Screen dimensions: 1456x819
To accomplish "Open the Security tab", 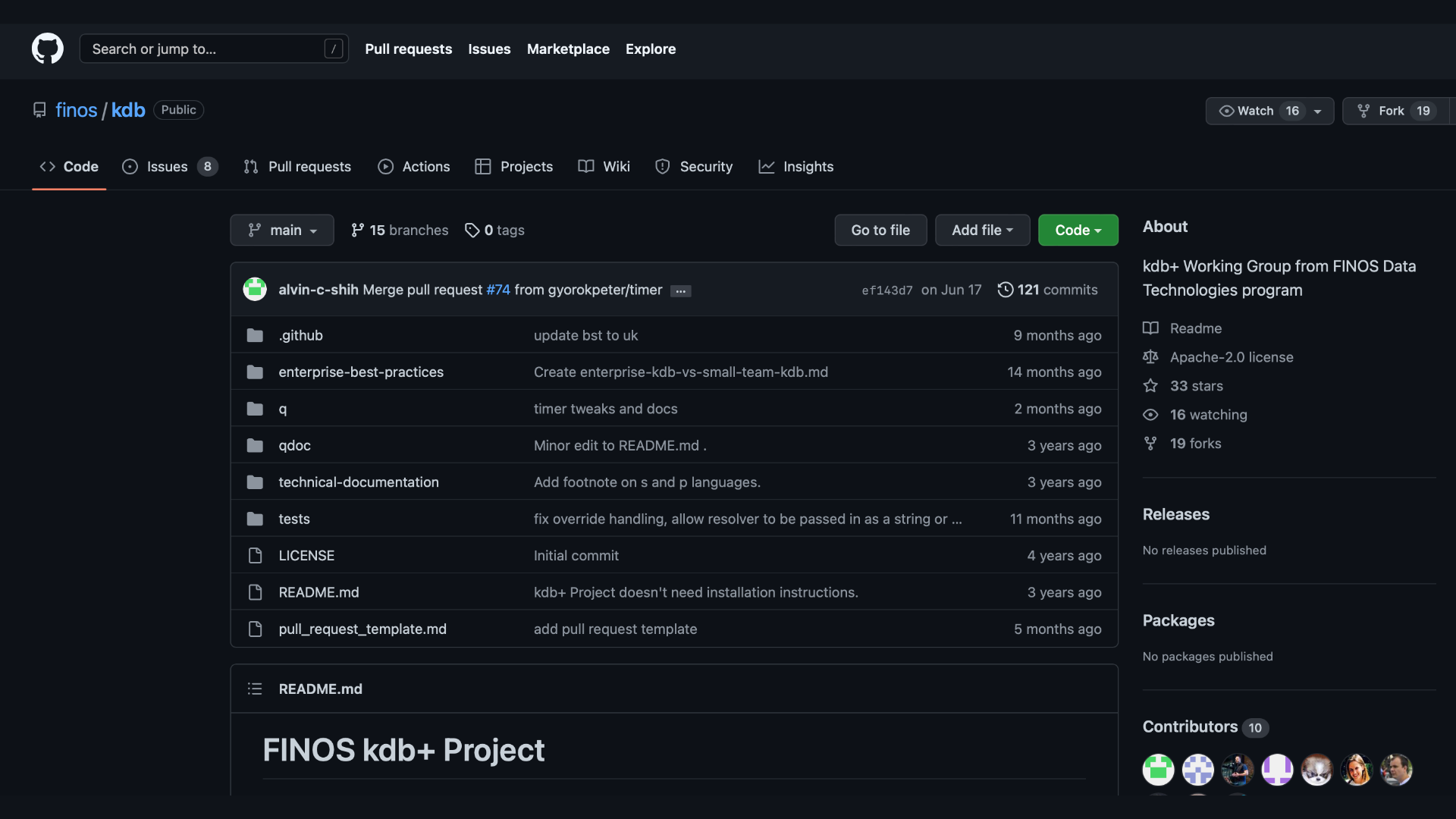I will pyautogui.click(x=694, y=167).
